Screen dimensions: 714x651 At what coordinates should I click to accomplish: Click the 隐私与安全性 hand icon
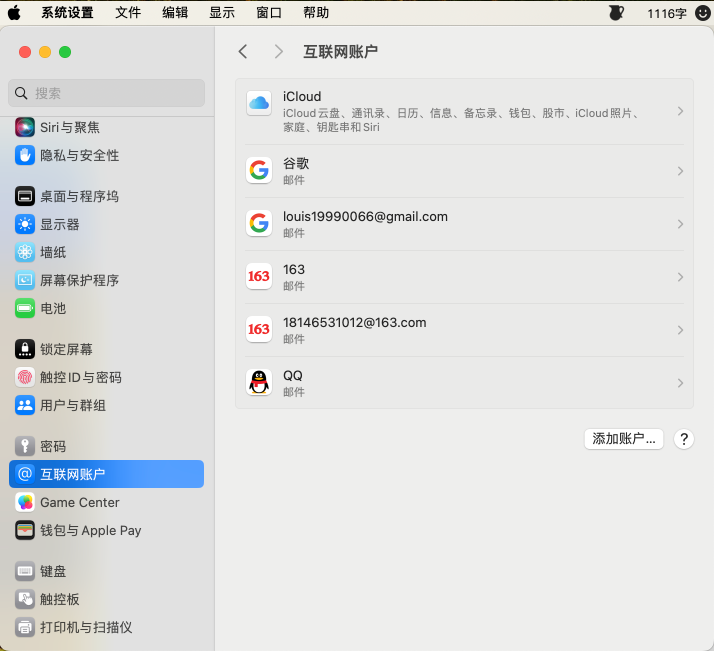coord(25,155)
